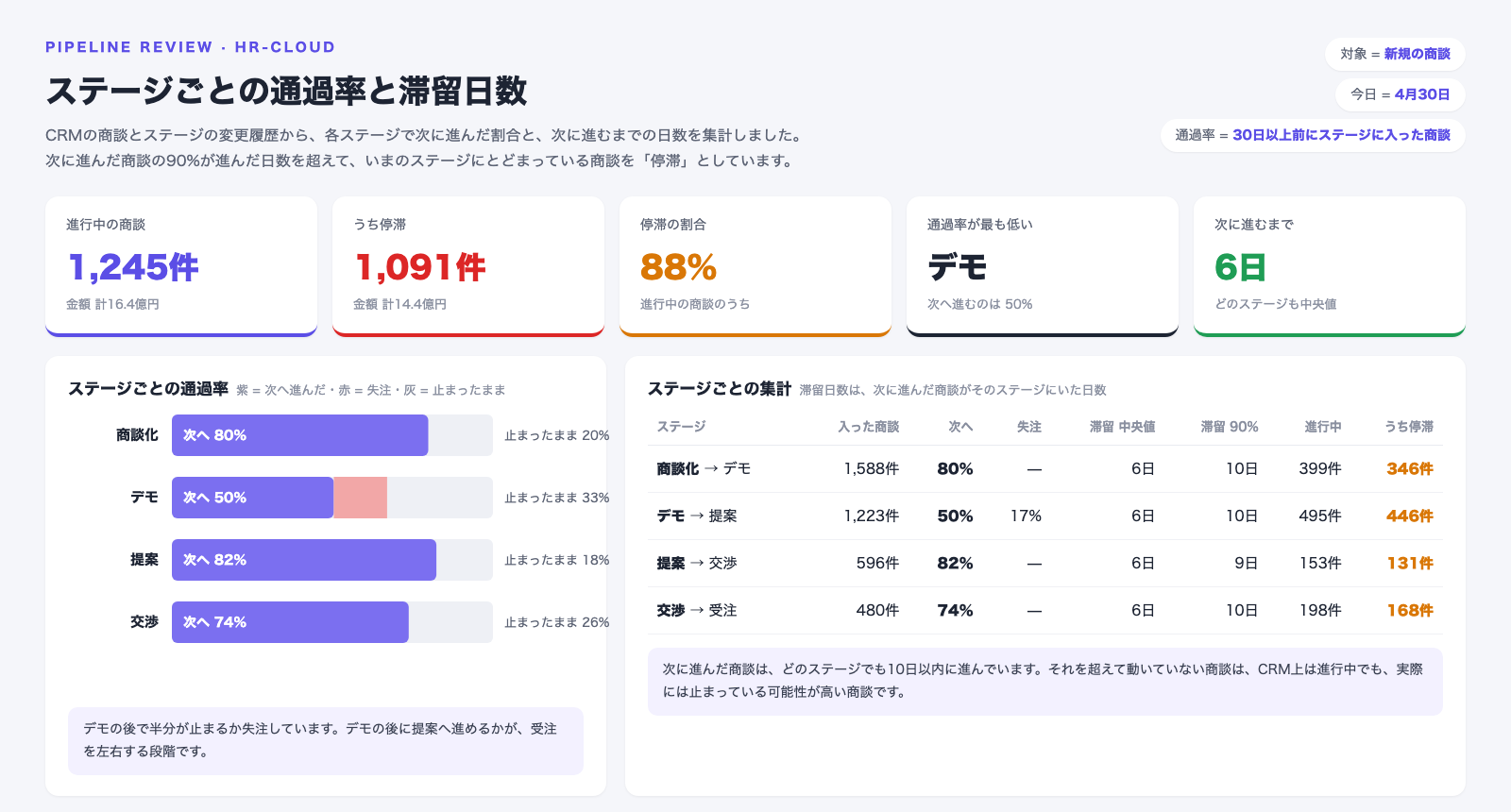Click the ステージごとの通過率 panel title
Screen dimensions: 1511x812
pyautogui.click(x=148, y=389)
